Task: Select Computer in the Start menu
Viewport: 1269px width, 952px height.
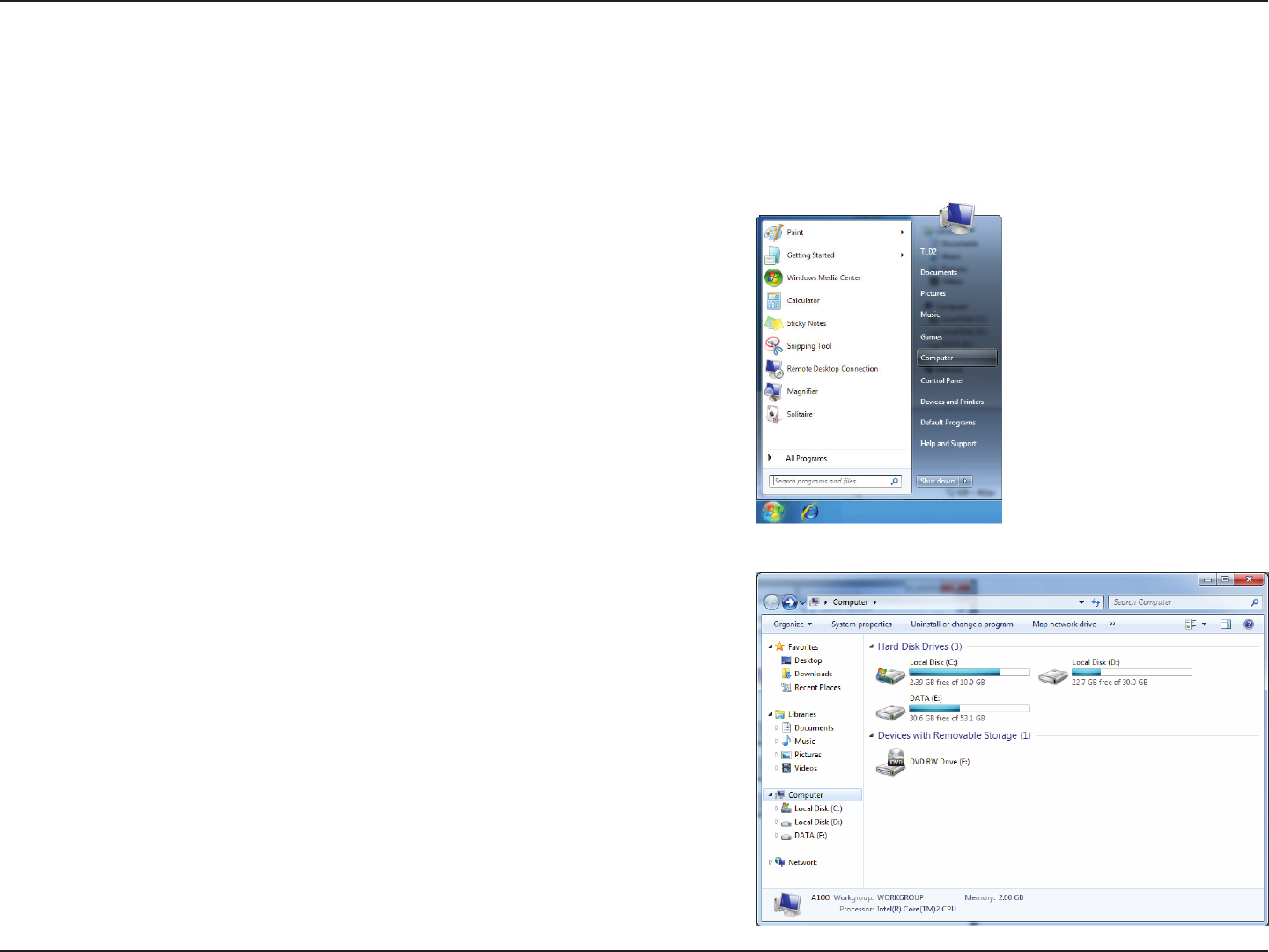Action: point(956,358)
